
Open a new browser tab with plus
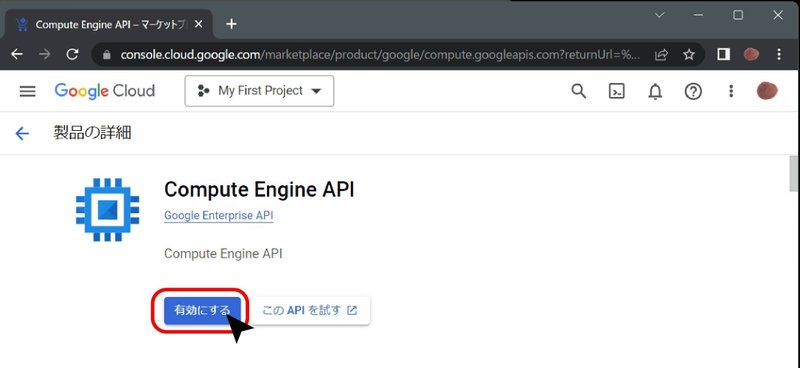[231, 24]
